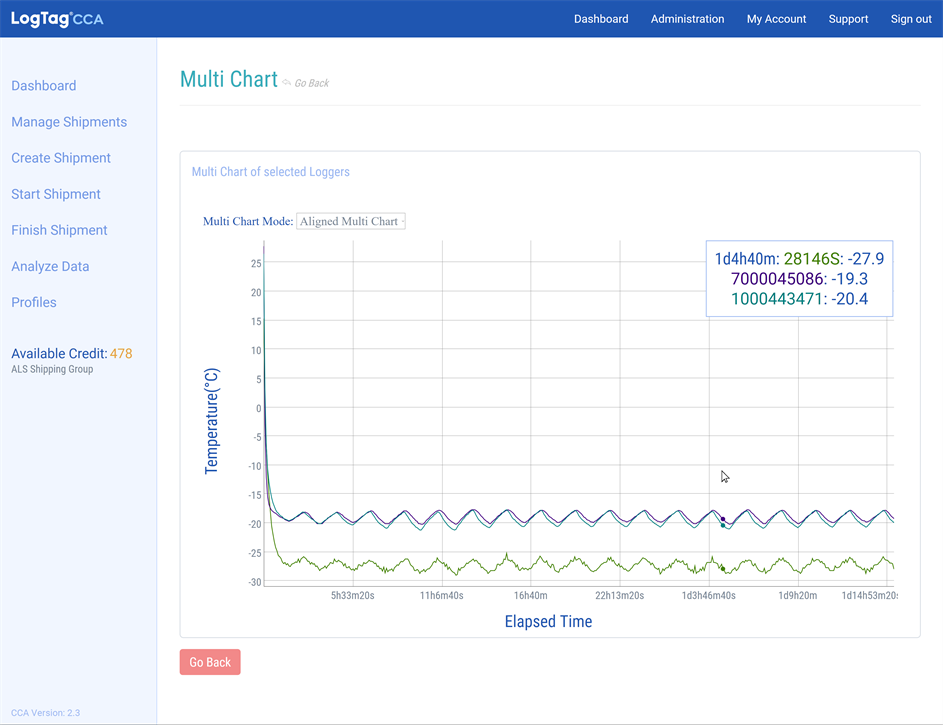943x725 pixels.
Task: Open Finish Shipment page
Action: (x=59, y=230)
